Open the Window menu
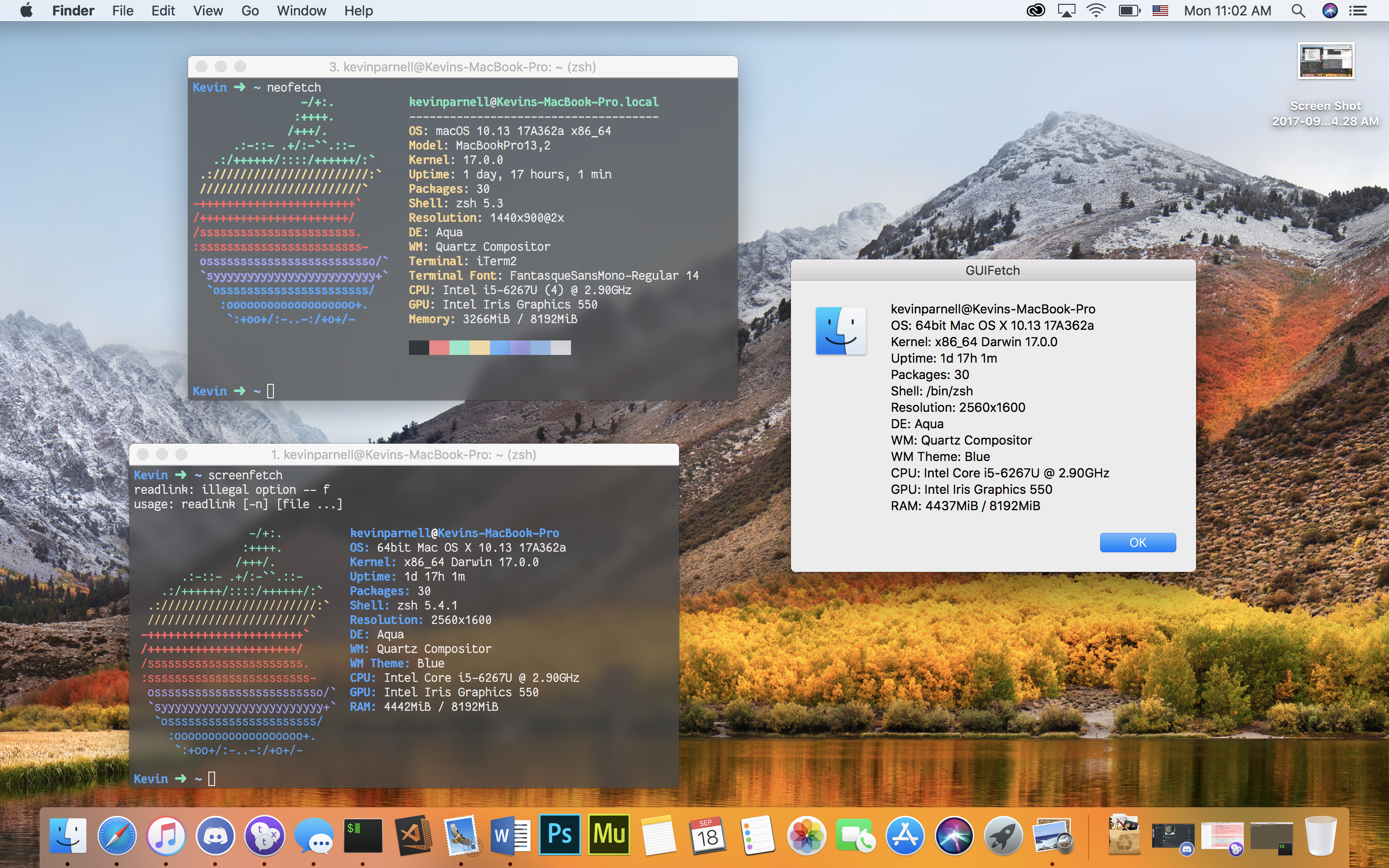This screenshot has width=1389, height=868. point(301,10)
